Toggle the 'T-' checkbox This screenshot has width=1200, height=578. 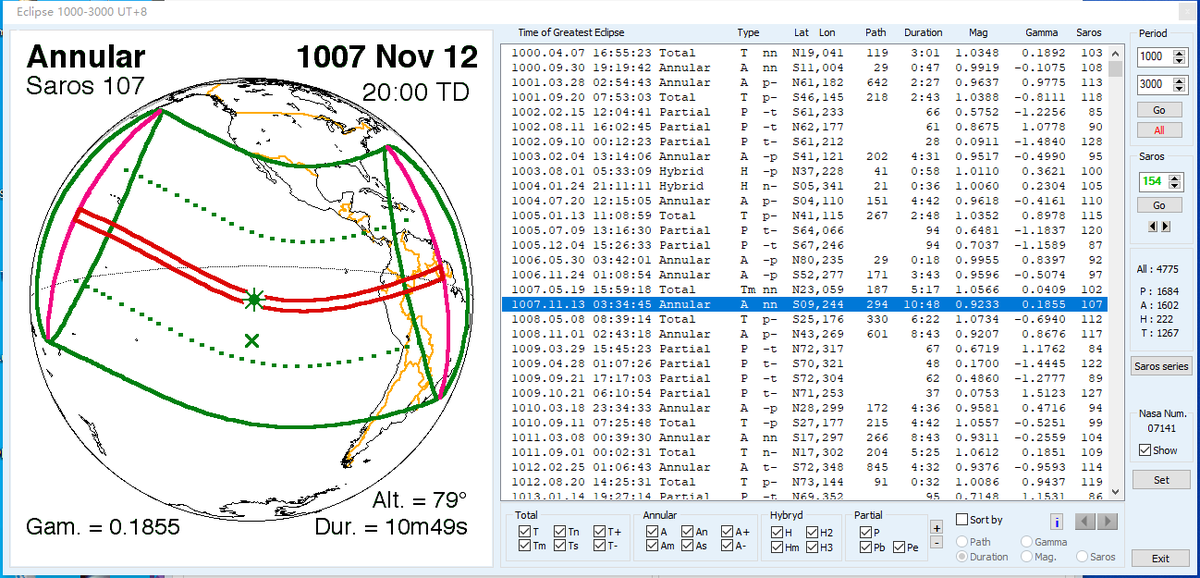click(x=599, y=547)
